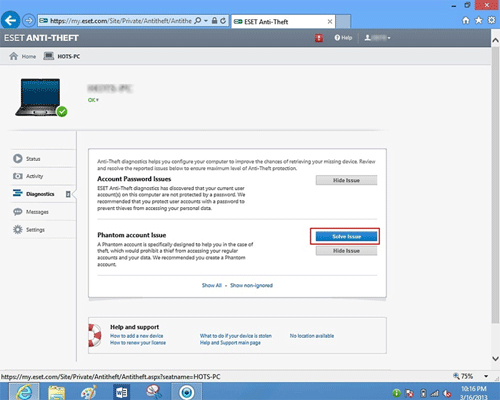500x400 pixels.
Task: Click the Diagnostics sidebar icon
Action: (x=17, y=193)
